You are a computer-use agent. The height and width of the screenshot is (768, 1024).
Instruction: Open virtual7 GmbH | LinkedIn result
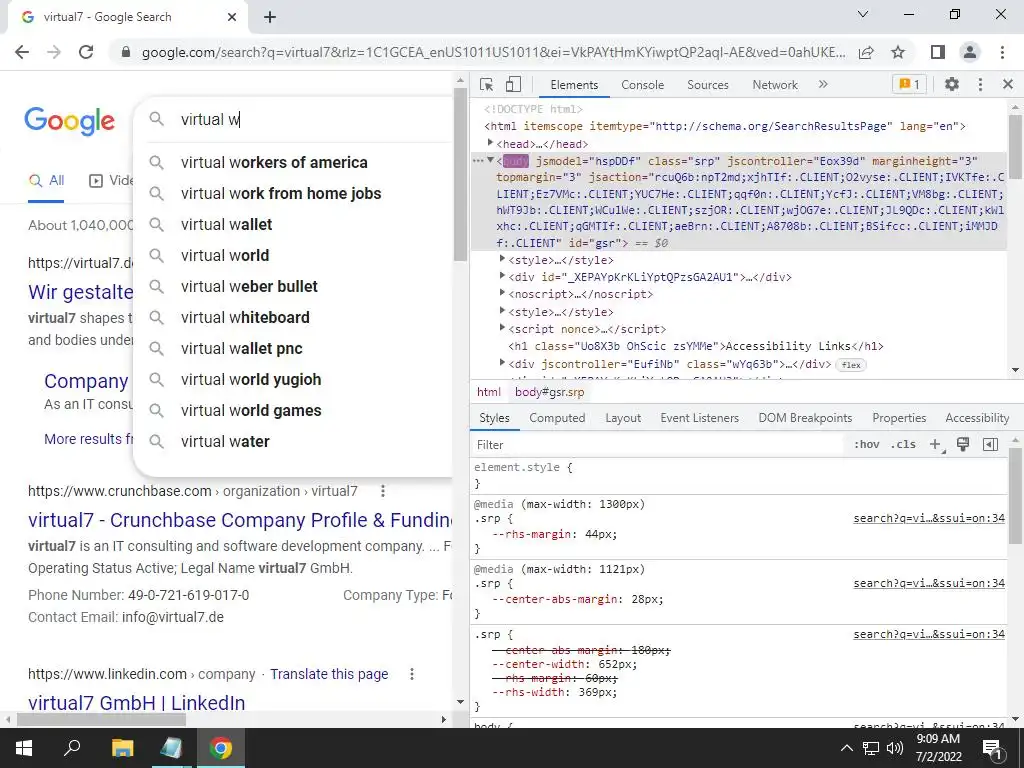click(x=136, y=703)
